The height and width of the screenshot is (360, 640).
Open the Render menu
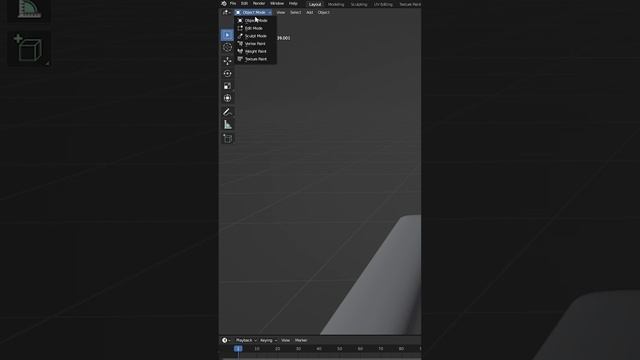[259, 4]
